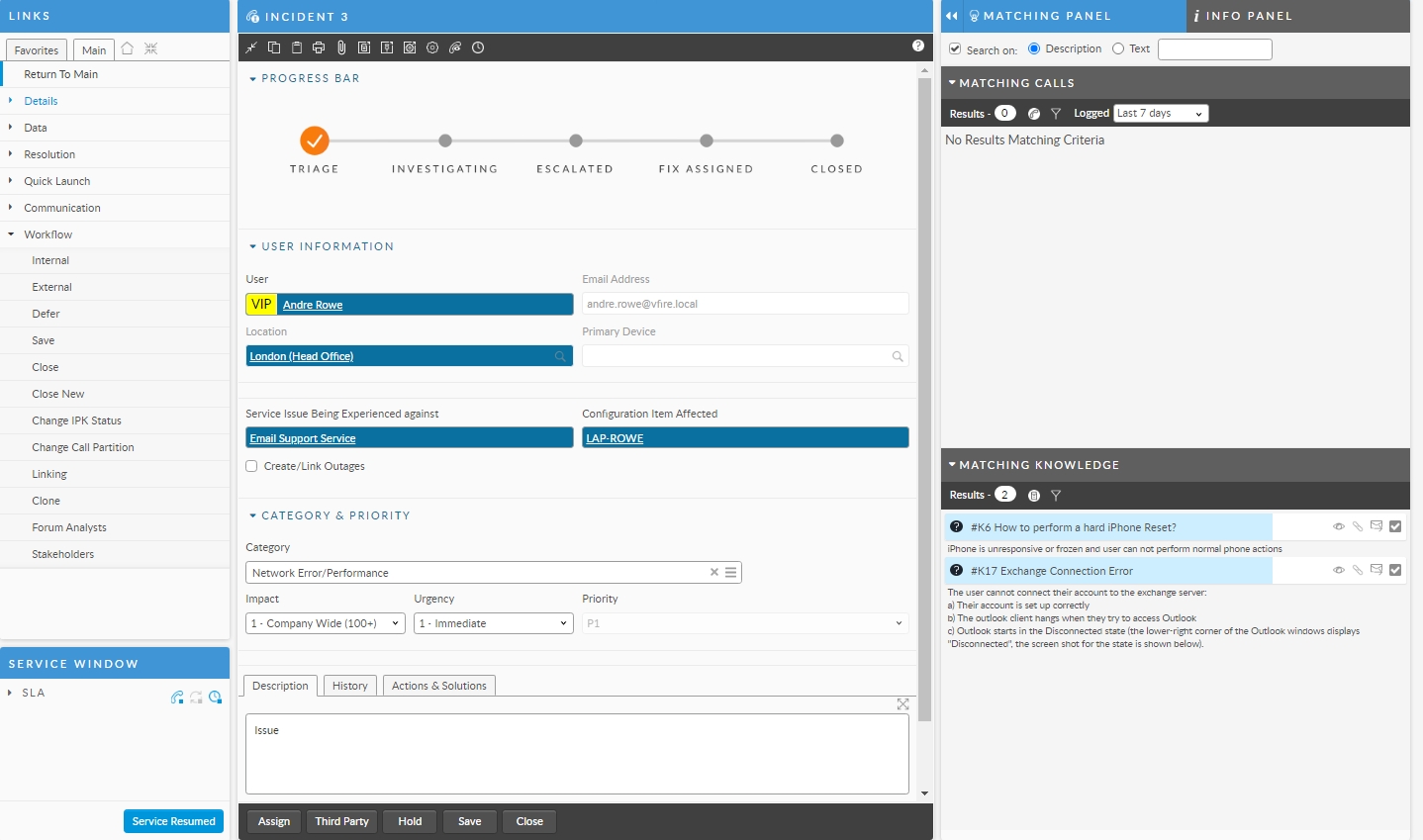Click the Assign button
The image size is (1423, 840).
274,821
